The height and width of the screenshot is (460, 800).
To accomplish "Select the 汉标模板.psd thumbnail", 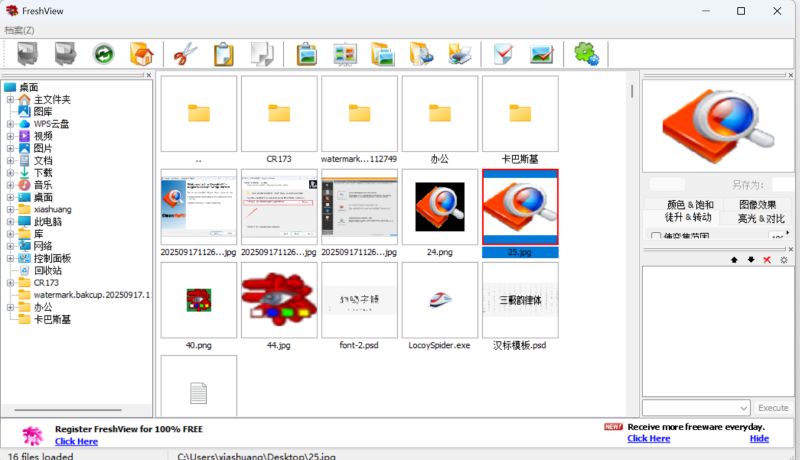I will tap(520, 300).
